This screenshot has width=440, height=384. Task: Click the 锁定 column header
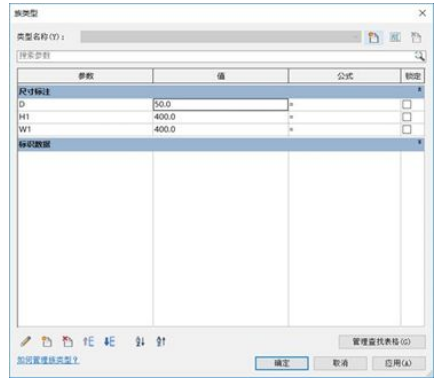pos(413,76)
